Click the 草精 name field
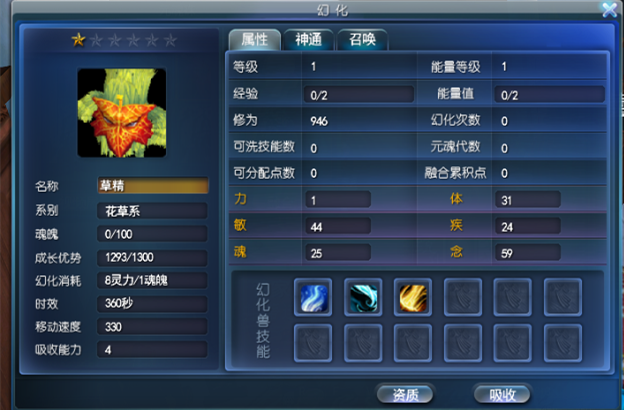The width and height of the screenshot is (624, 410). 153,185
